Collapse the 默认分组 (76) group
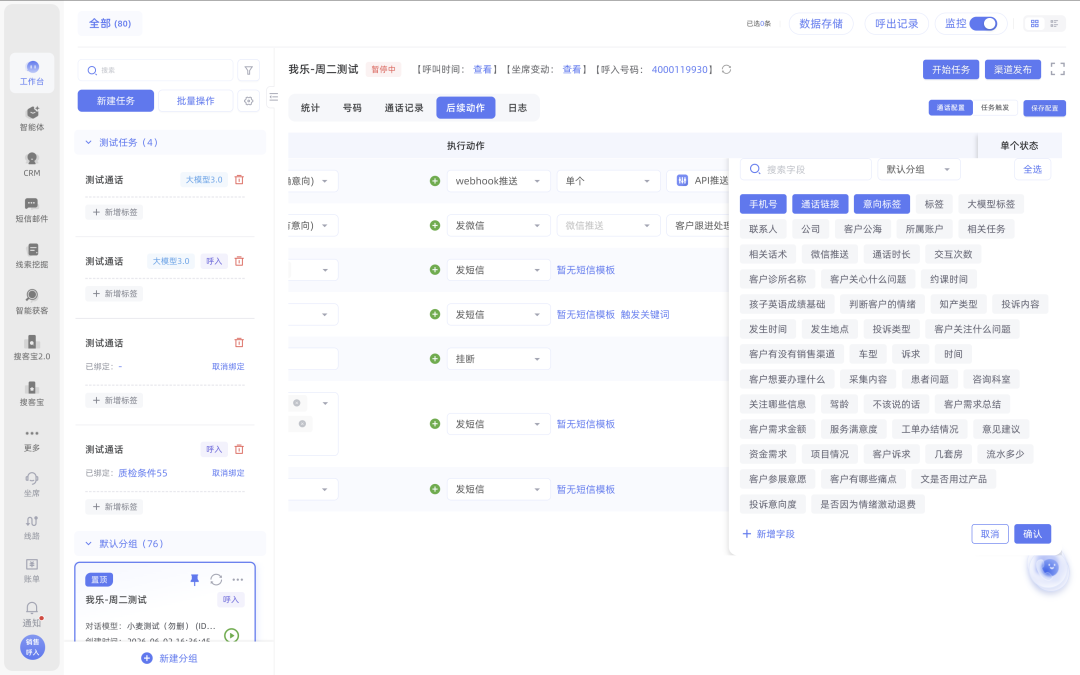The height and width of the screenshot is (675, 1080). pos(88,543)
